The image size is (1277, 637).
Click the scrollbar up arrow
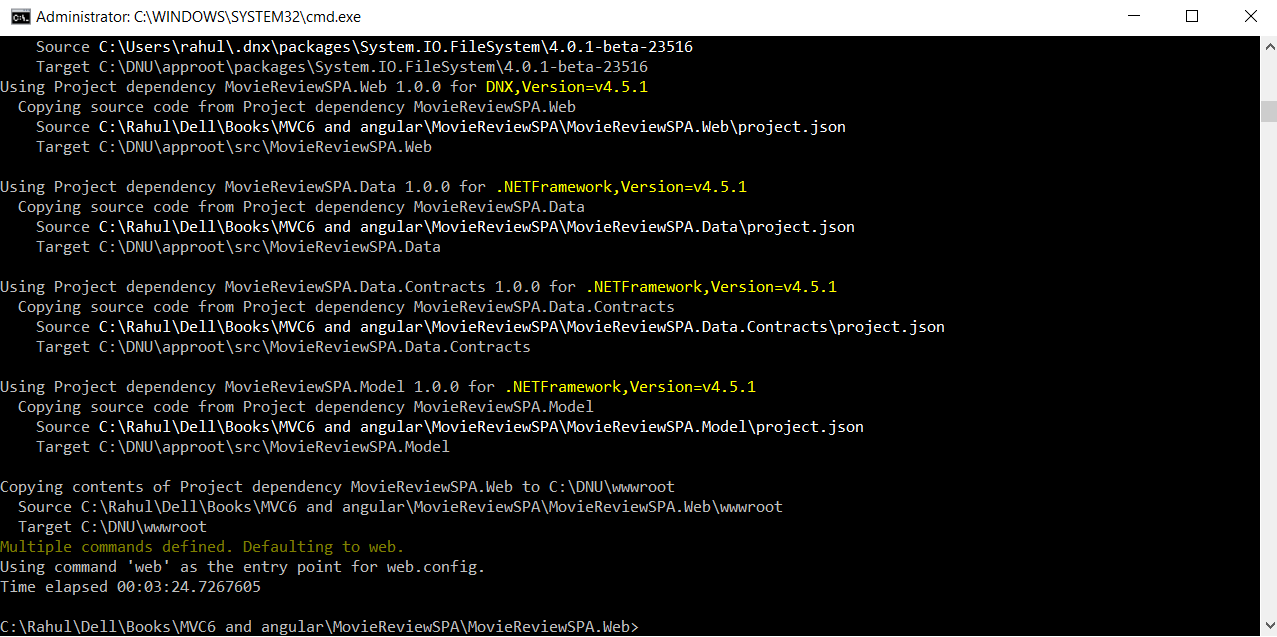(x=1268, y=46)
